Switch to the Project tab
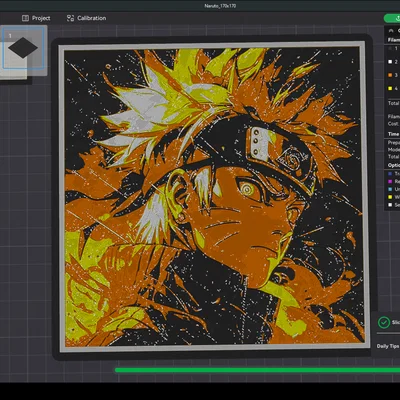 click(x=36, y=18)
